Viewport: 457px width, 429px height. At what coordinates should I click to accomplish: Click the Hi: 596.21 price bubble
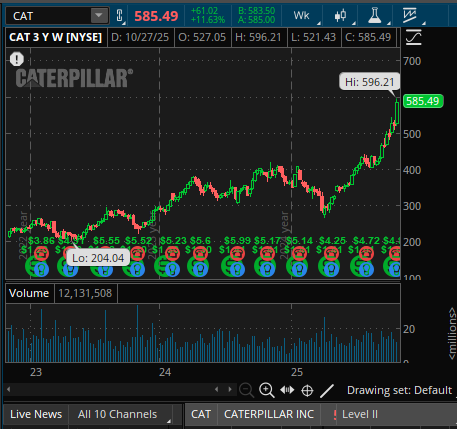(369, 82)
